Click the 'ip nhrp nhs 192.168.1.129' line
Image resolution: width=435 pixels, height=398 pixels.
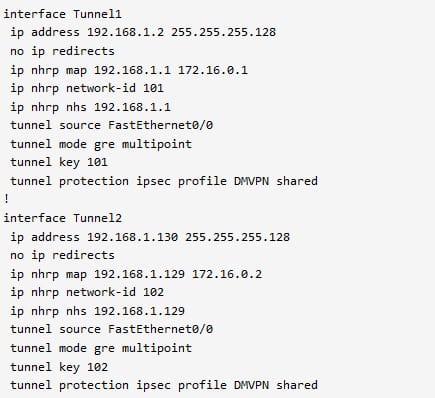97,311
